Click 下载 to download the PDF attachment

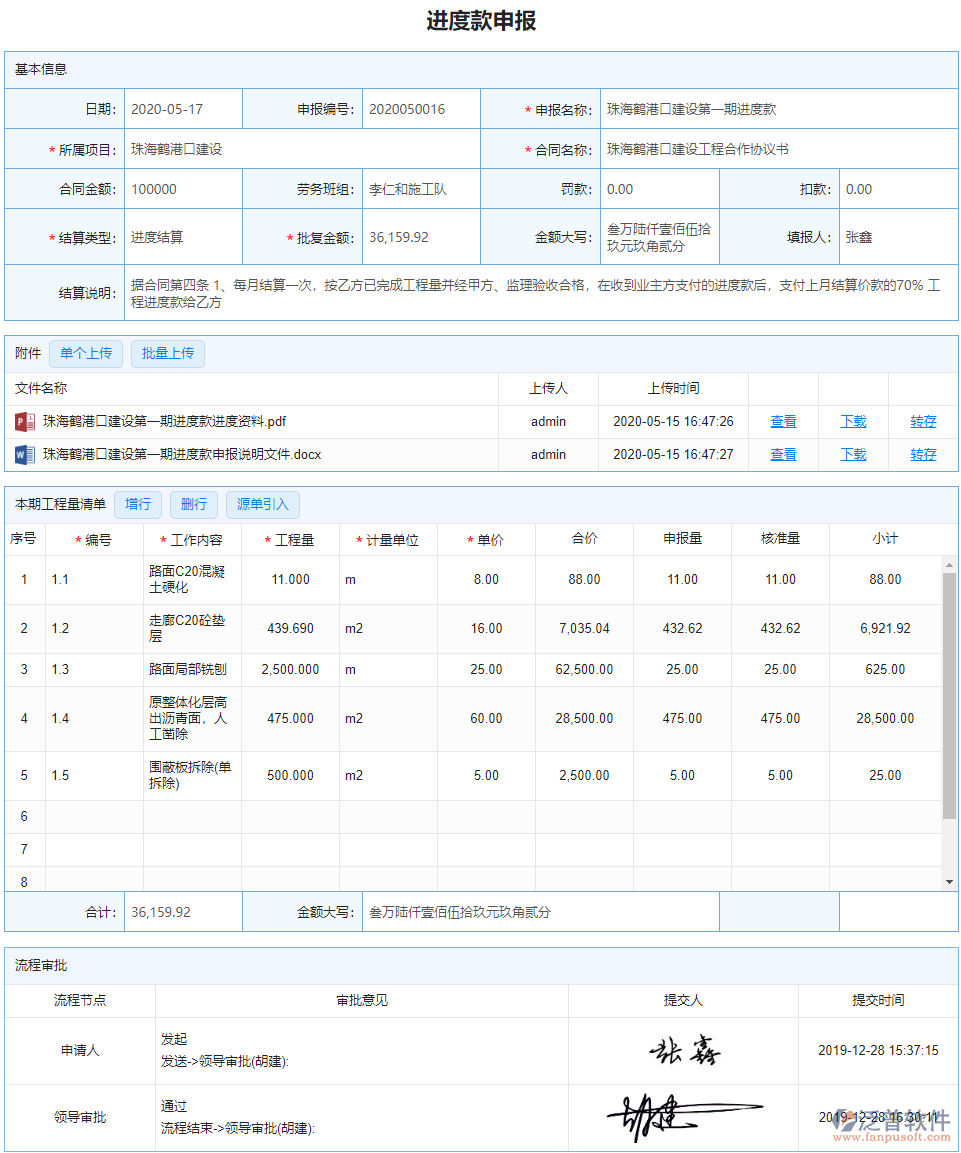click(853, 421)
